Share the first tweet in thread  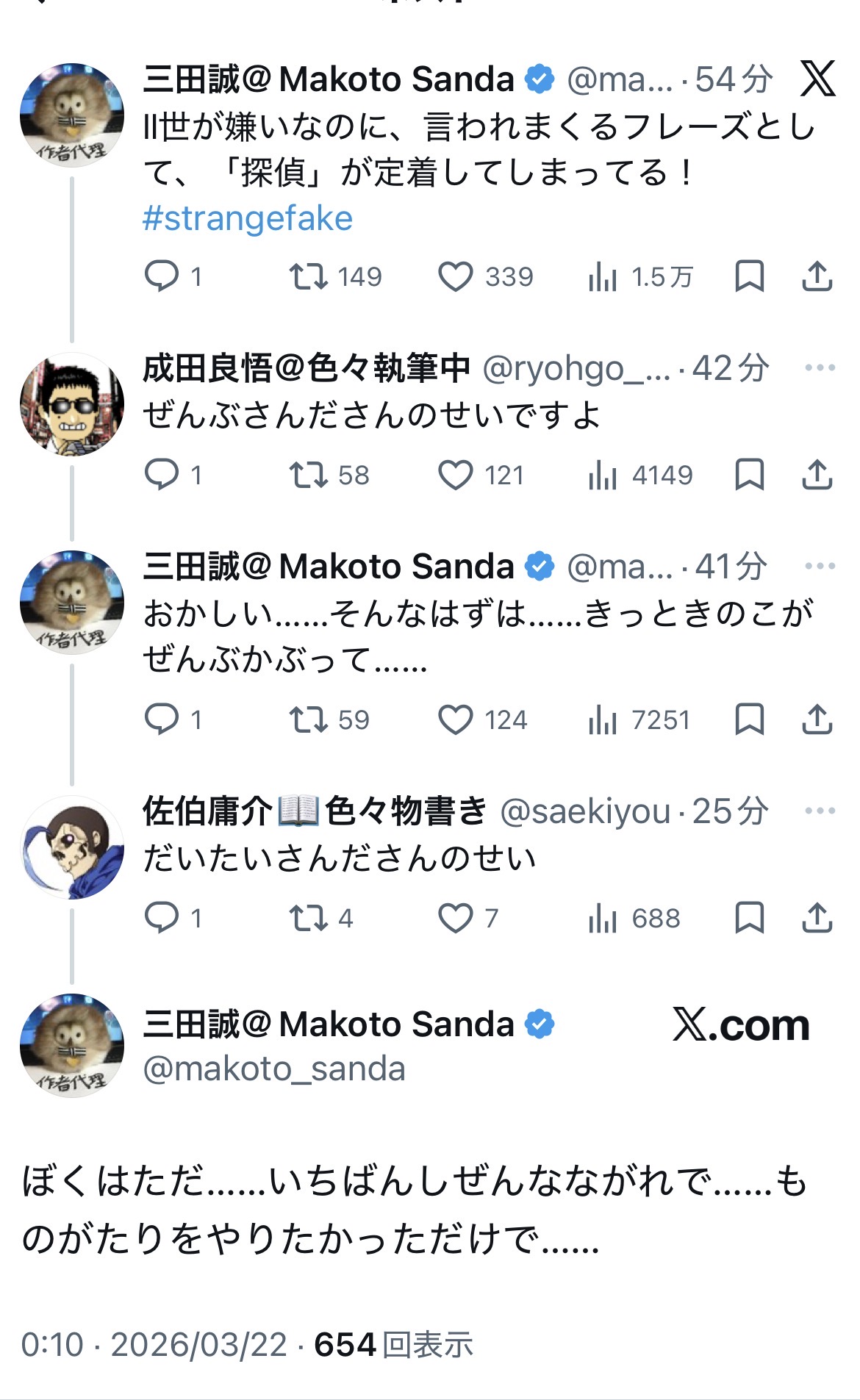tap(817, 277)
